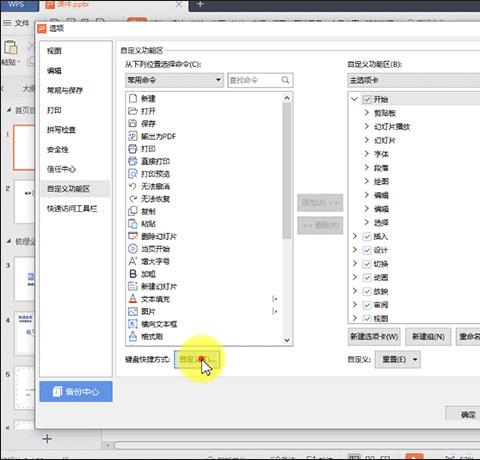
Task: Select the 文本填充 text fill icon
Action: pos(133,299)
